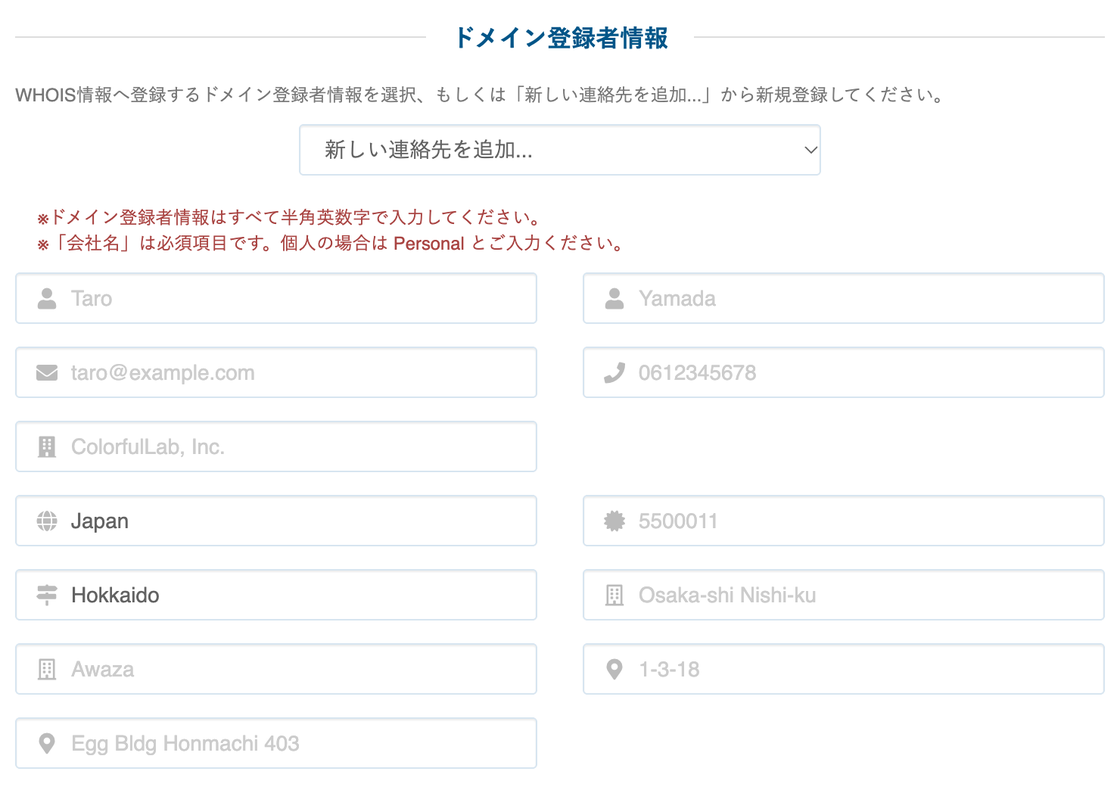
Task: Click the building icon beside ColorfulLab, Inc.
Action: coord(47,447)
